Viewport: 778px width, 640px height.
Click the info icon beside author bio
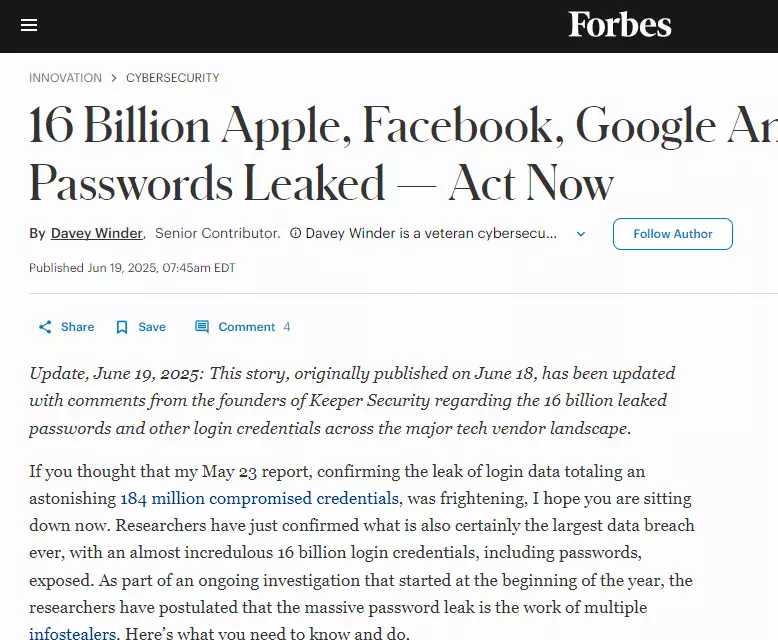pos(295,233)
